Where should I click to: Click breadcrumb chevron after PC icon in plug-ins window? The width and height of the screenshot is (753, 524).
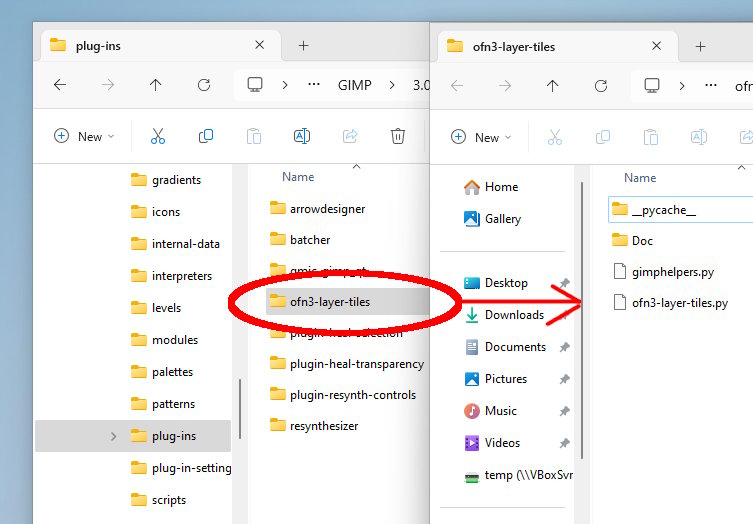tap(285, 85)
